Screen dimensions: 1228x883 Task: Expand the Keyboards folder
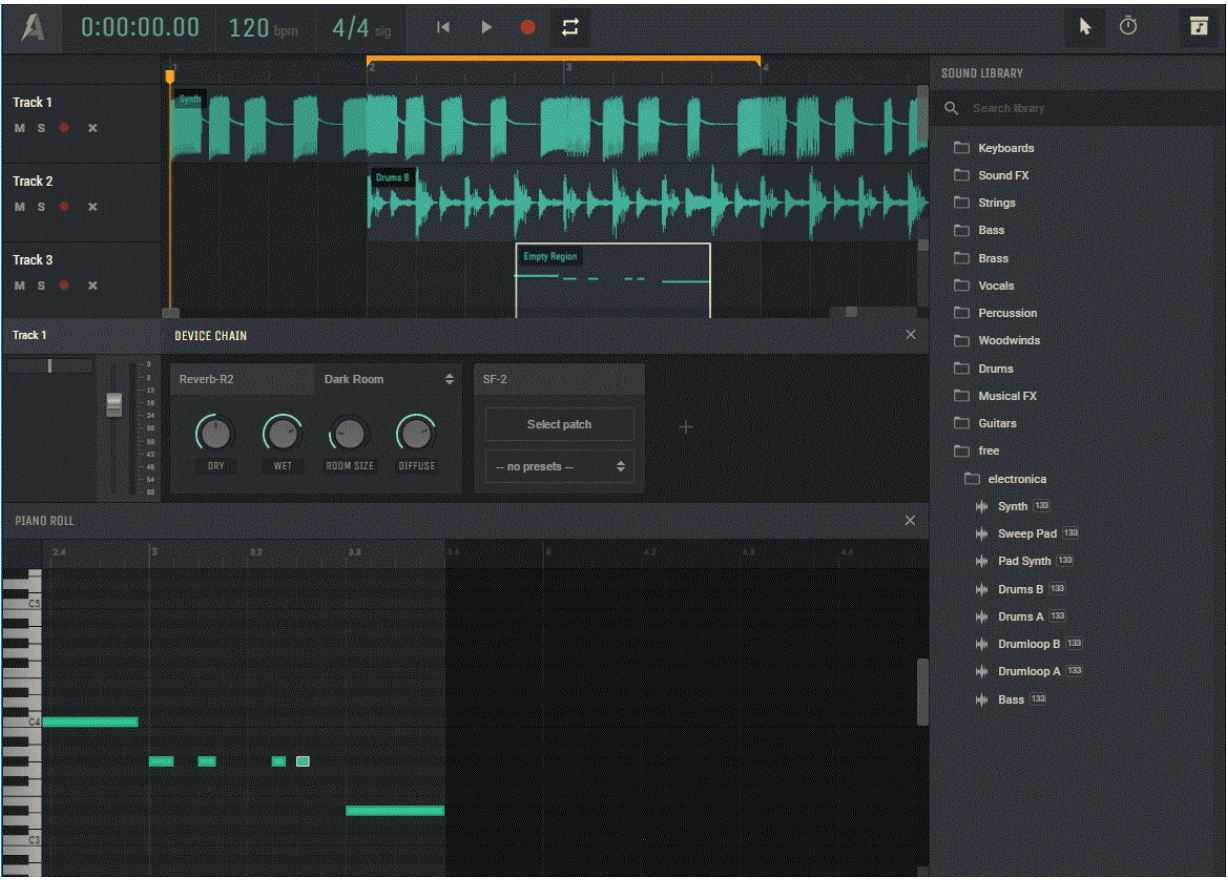[1006, 148]
